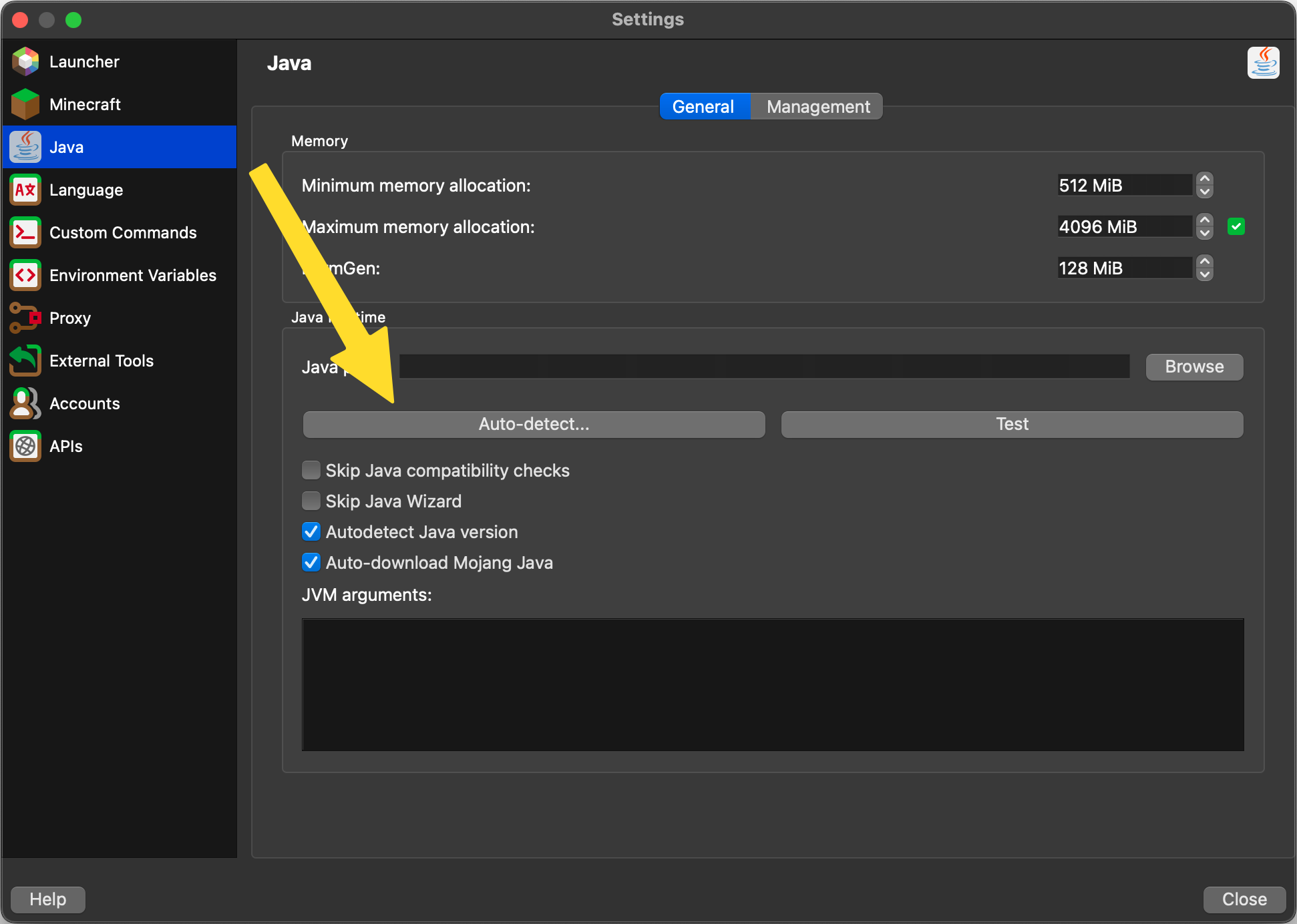
Task: Click into the JVM arguments box
Action: tap(772, 684)
